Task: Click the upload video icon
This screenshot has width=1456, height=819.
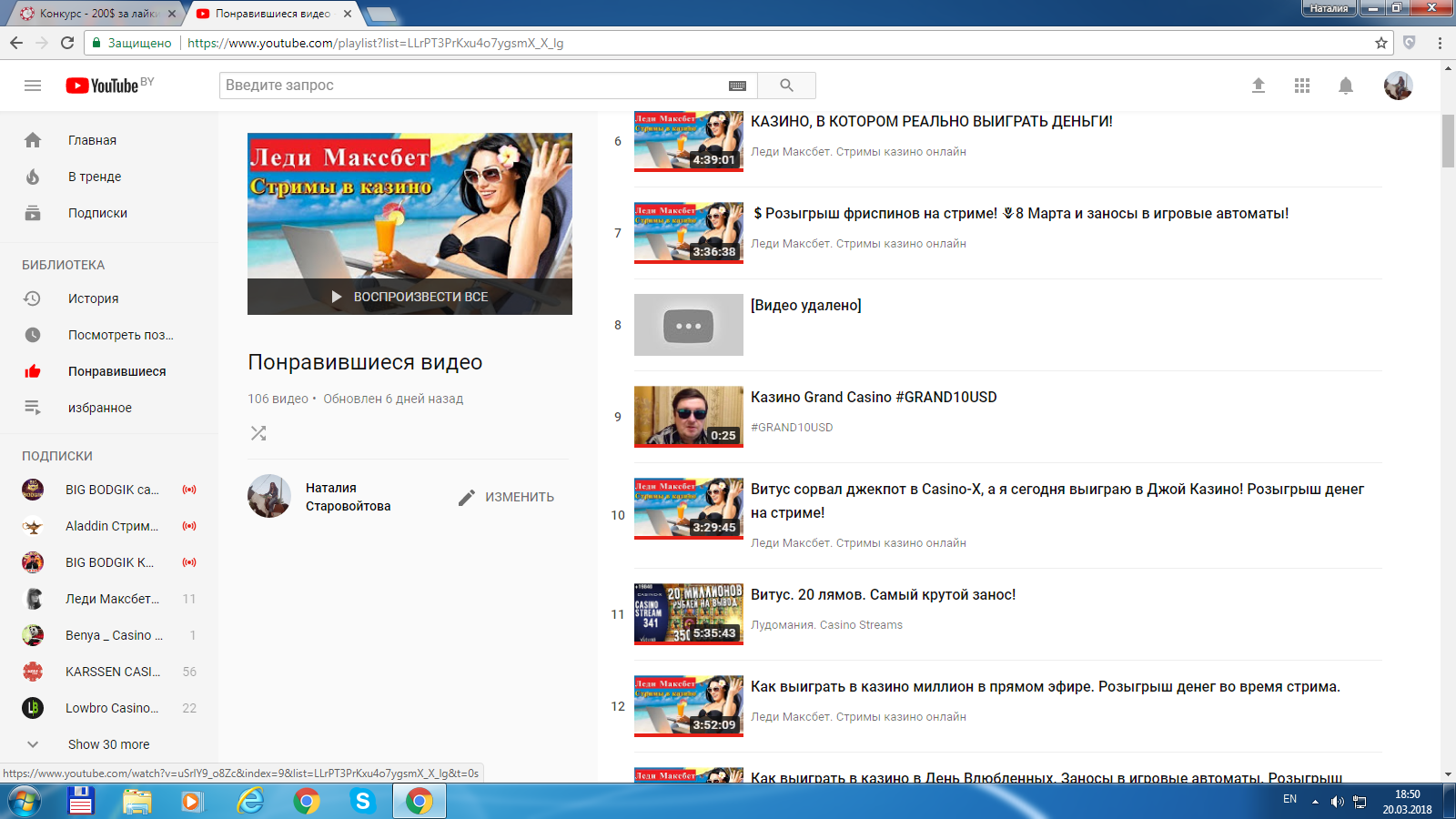Action: pyautogui.click(x=1259, y=86)
